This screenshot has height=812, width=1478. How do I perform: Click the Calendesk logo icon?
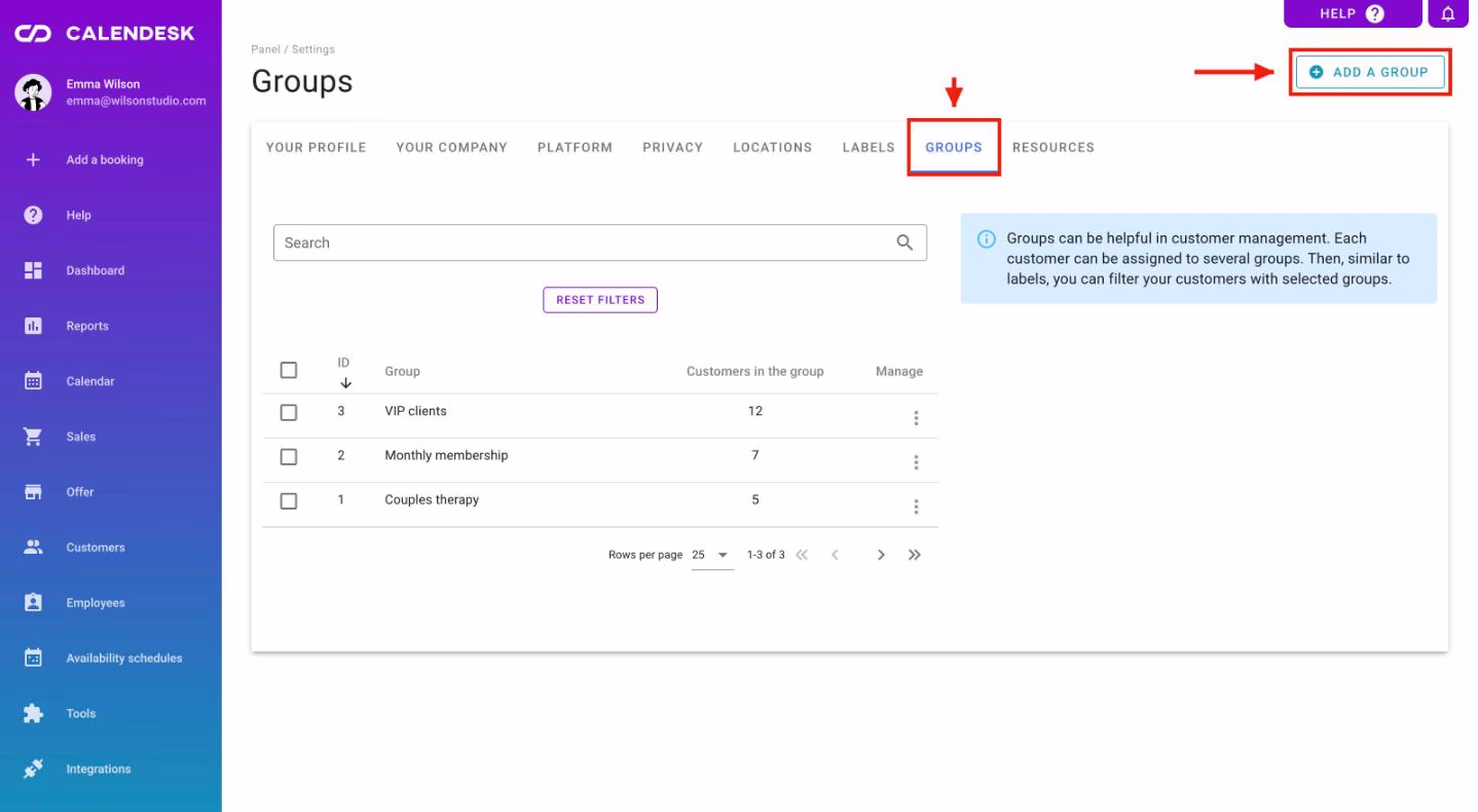coord(33,34)
